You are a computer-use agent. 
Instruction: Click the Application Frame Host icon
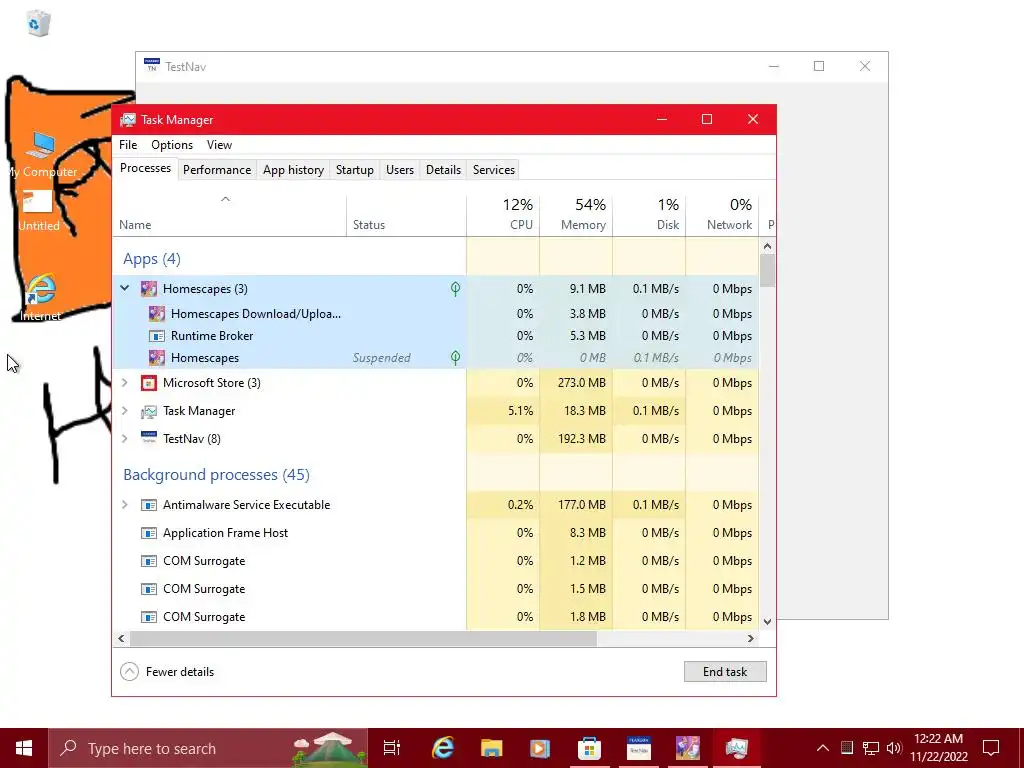pyautogui.click(x=149, y=533)
